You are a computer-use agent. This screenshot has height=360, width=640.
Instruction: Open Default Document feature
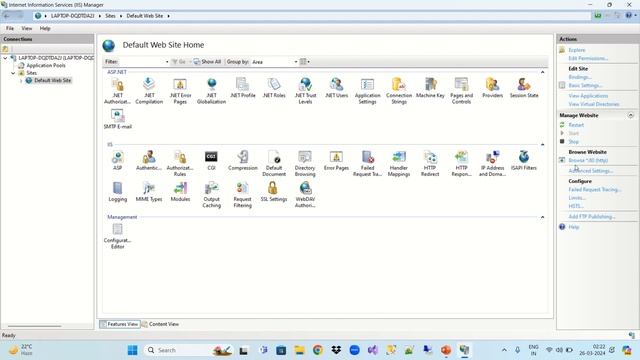[x=274, y=163]
